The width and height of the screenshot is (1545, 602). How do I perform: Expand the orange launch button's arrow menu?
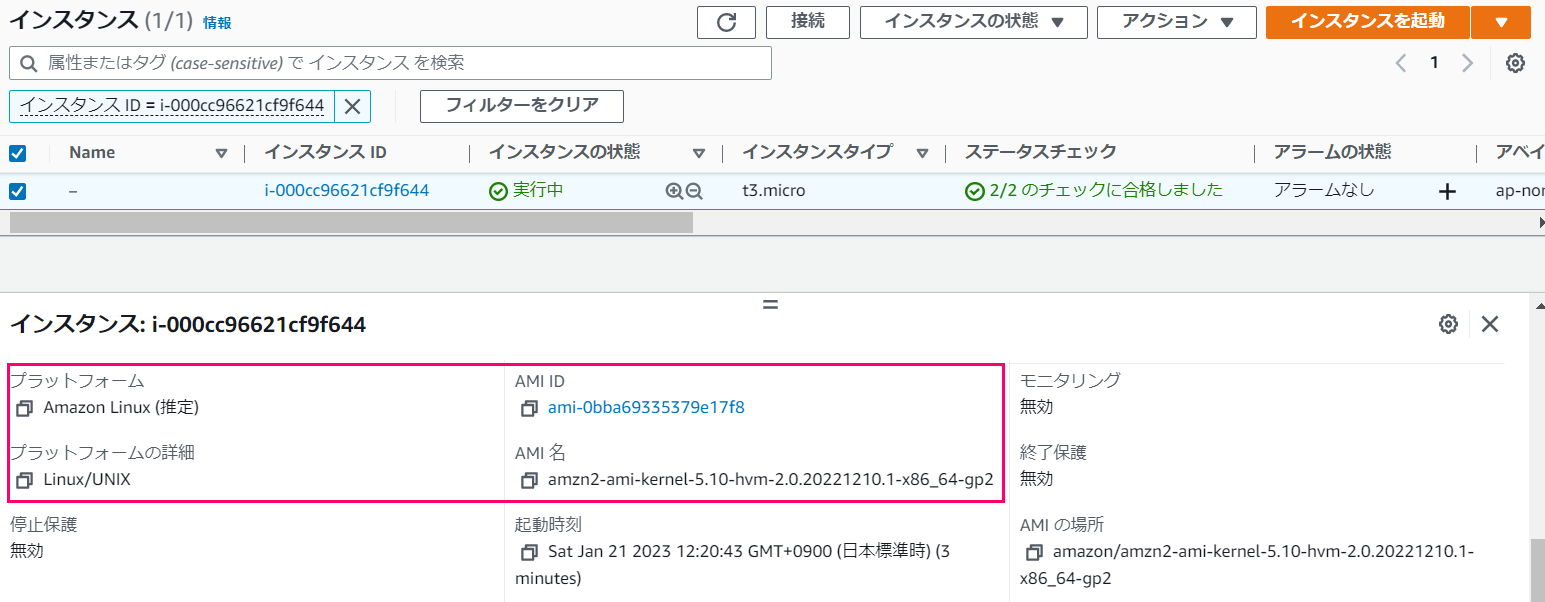[x=1501, y=22]
